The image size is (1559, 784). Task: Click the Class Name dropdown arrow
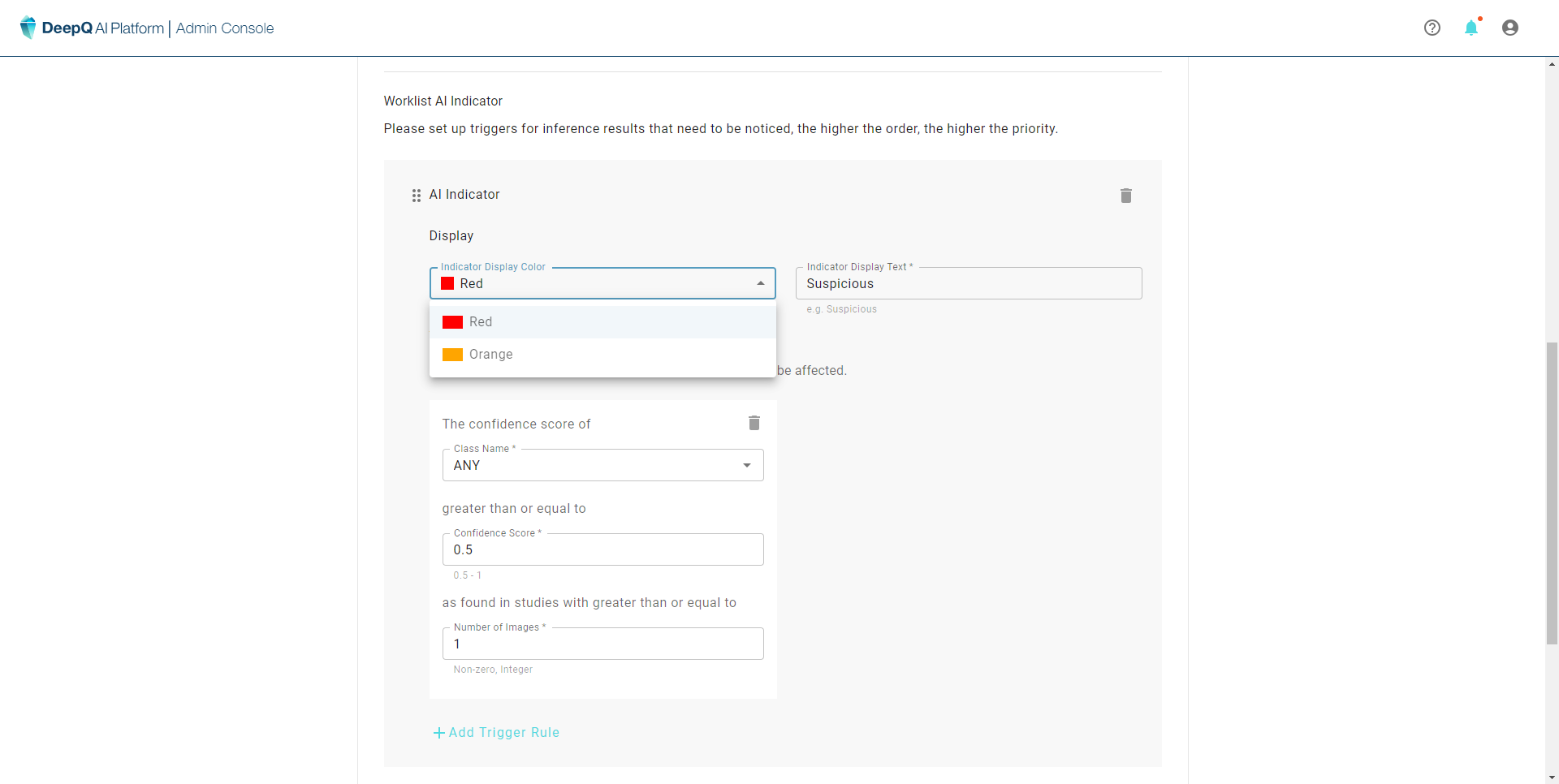tap(747, 465)
